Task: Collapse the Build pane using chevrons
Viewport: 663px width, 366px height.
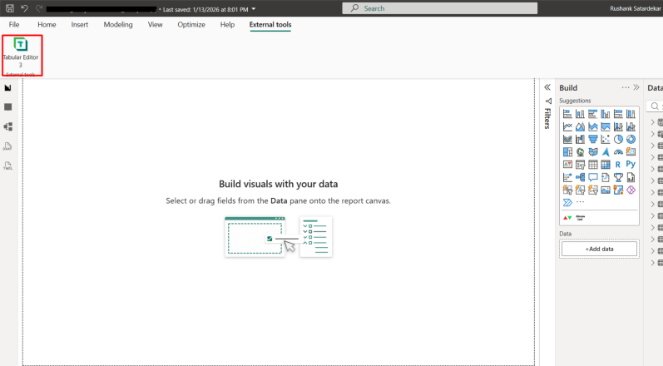Action: tap(636, 87)
